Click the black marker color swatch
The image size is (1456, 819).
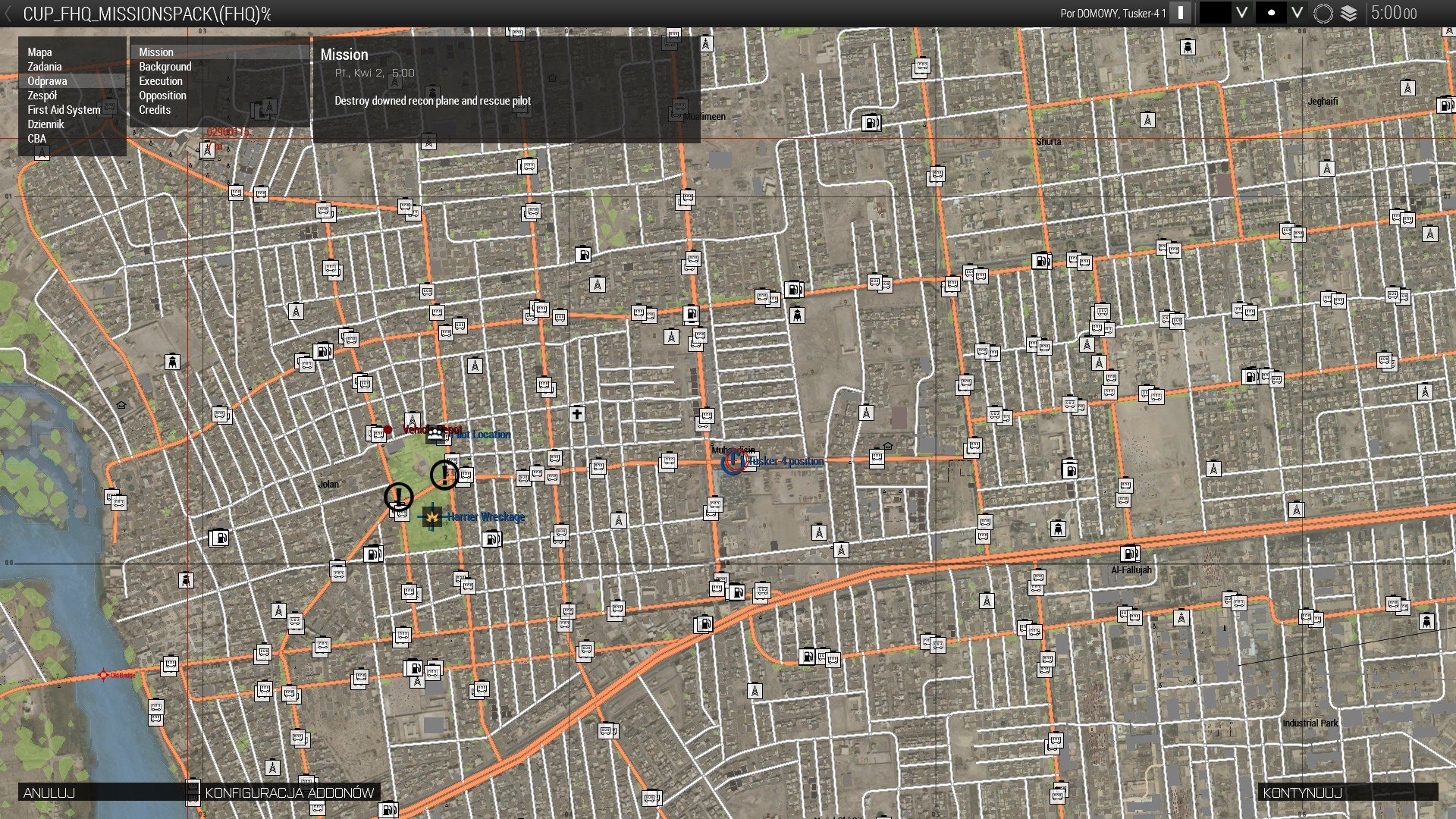pyautogui.click(x=1215, y=13)
